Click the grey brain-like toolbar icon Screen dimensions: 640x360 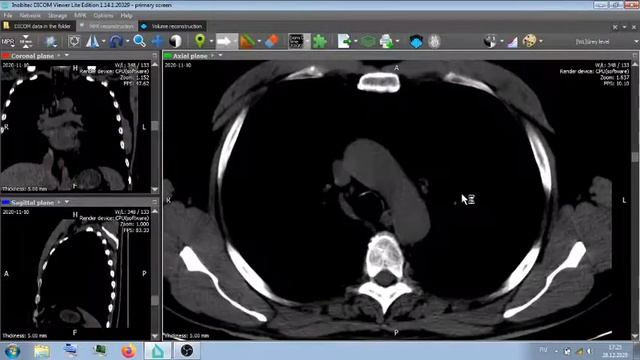tap(434, 41)
